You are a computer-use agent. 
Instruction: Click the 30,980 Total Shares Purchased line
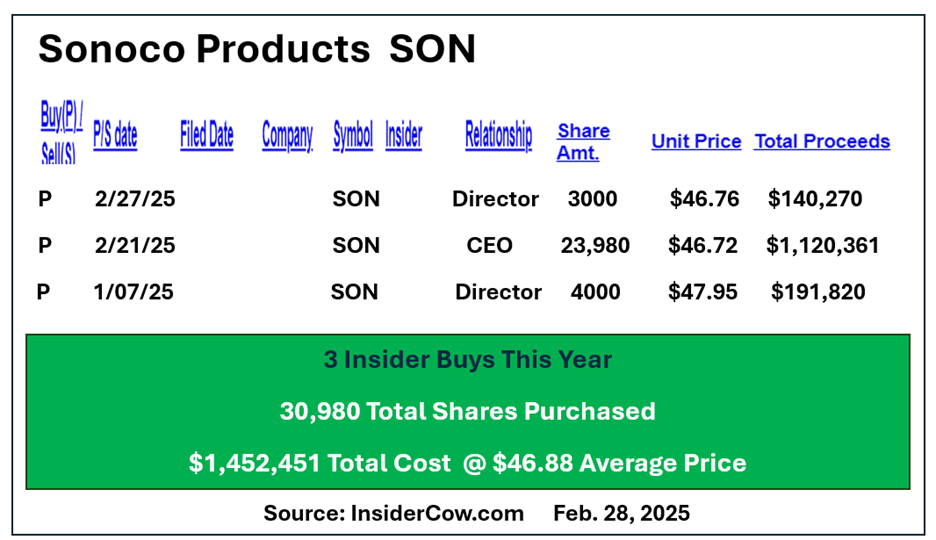click(467, 411)
